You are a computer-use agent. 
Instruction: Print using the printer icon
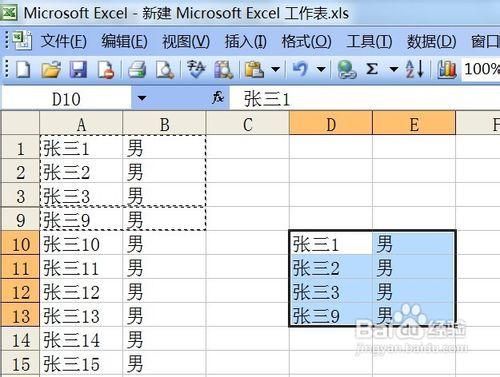pyautogui.click(x=137, y=70)
